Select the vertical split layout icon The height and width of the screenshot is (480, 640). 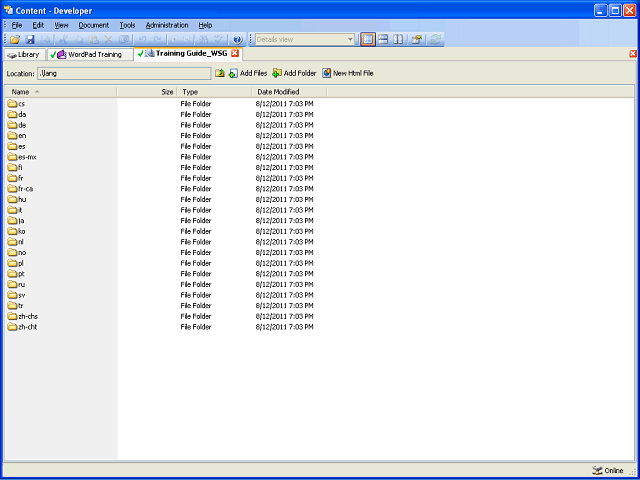click(x=398, y=40)
